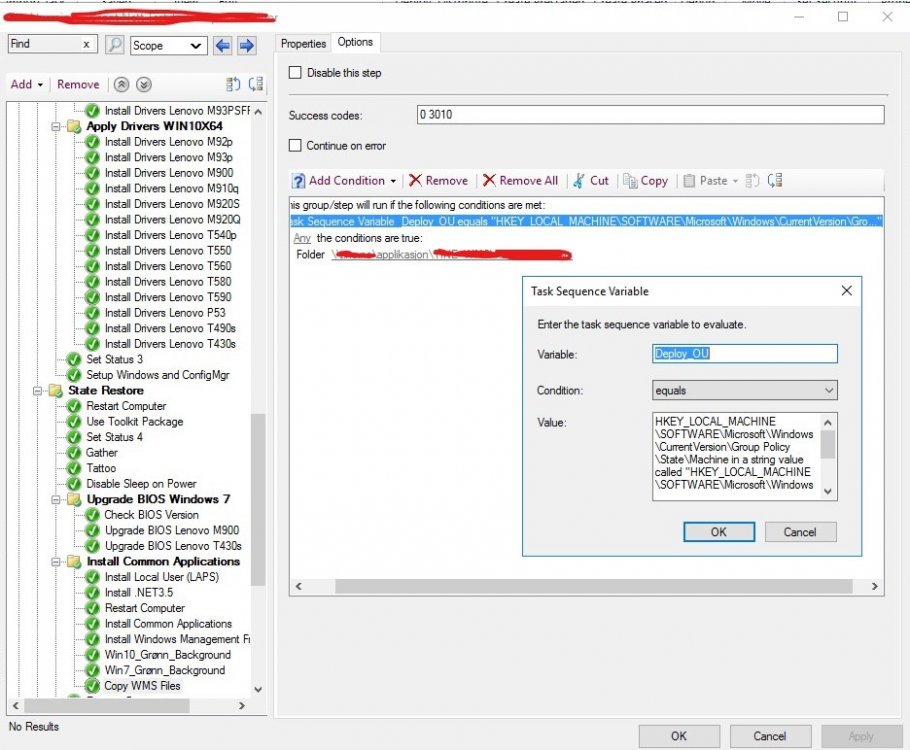Click the Find magnifier search icon
The height and width of the screenshot is (750, 910).
115,45
